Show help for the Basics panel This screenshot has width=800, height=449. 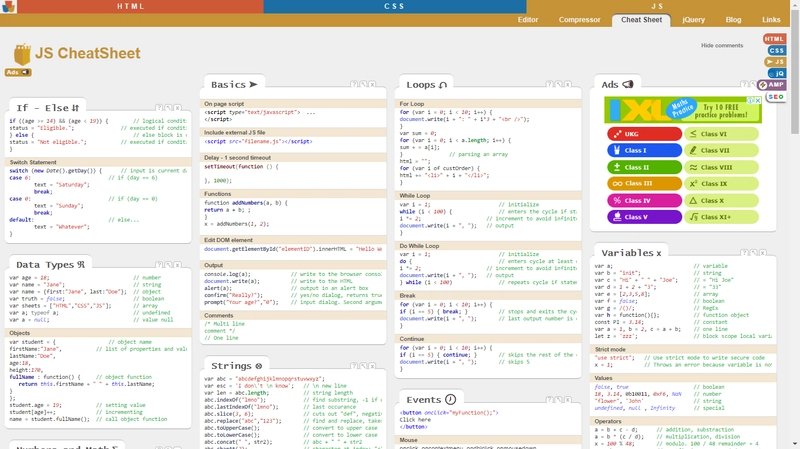pyautogui.click(x=354, y=84)
